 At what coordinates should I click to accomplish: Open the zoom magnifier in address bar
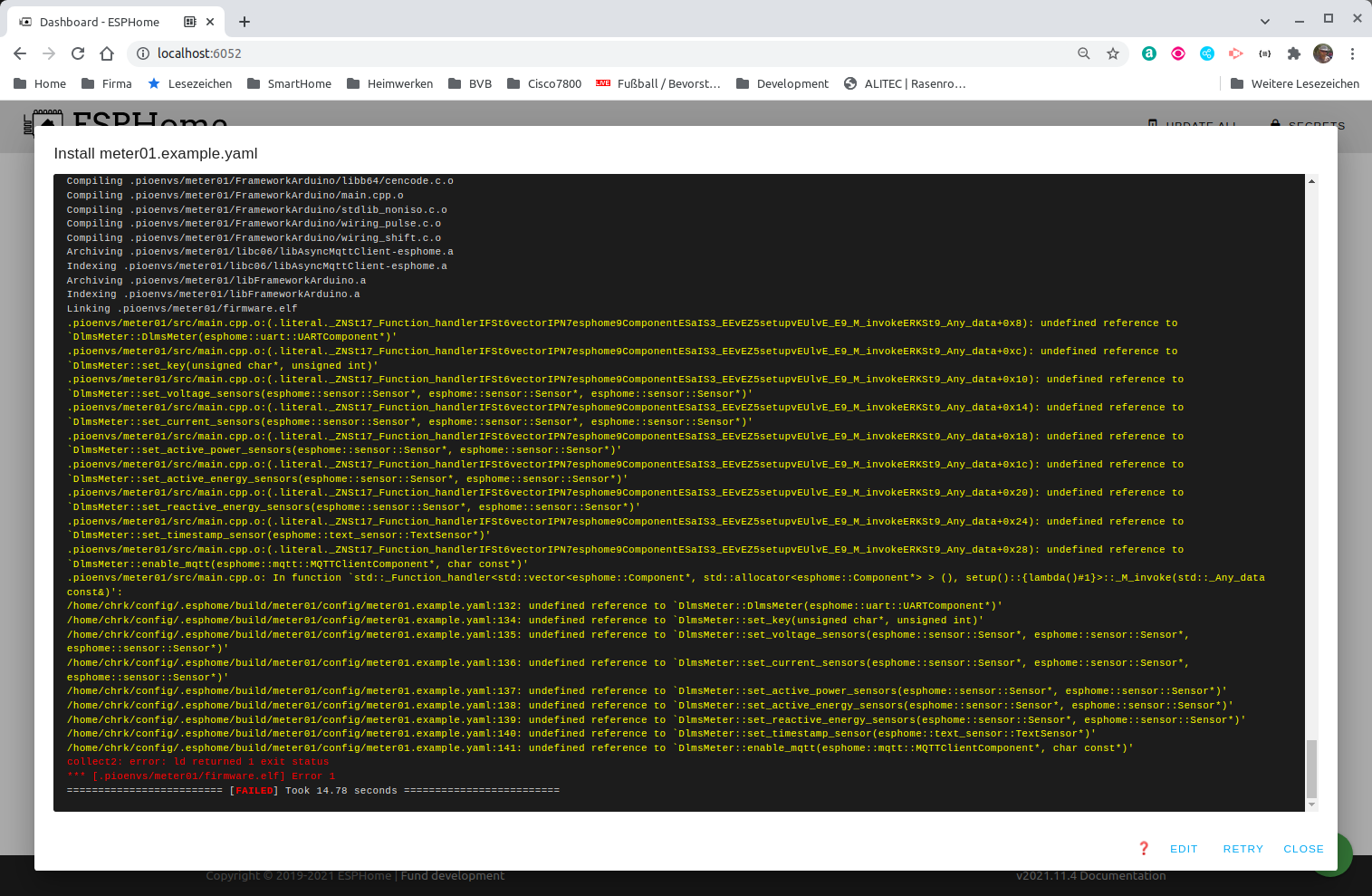[x=1083, y=53]
